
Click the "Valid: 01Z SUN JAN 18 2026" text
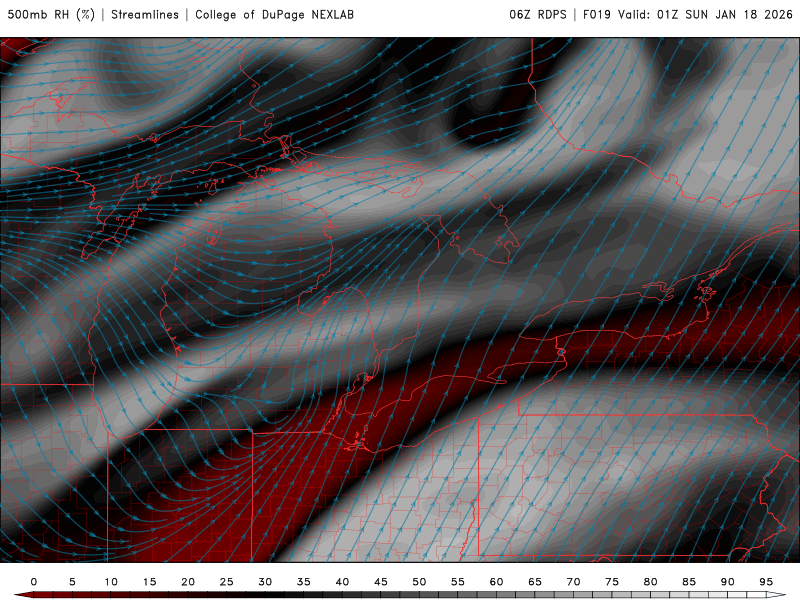[706, 15]
